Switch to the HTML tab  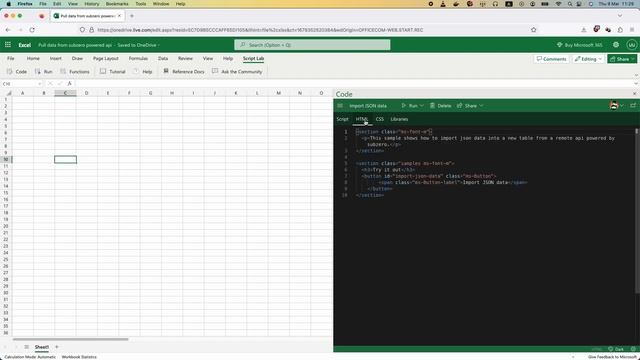(x=362, y=119)
